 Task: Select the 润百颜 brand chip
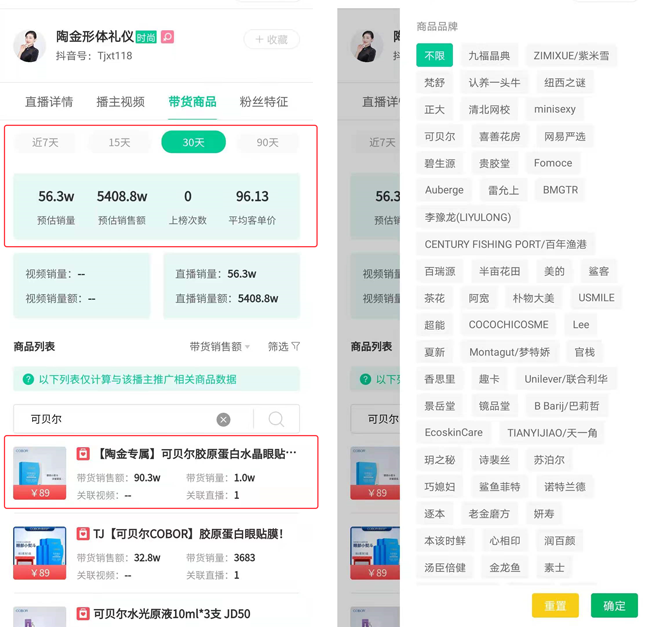[559, 540]
